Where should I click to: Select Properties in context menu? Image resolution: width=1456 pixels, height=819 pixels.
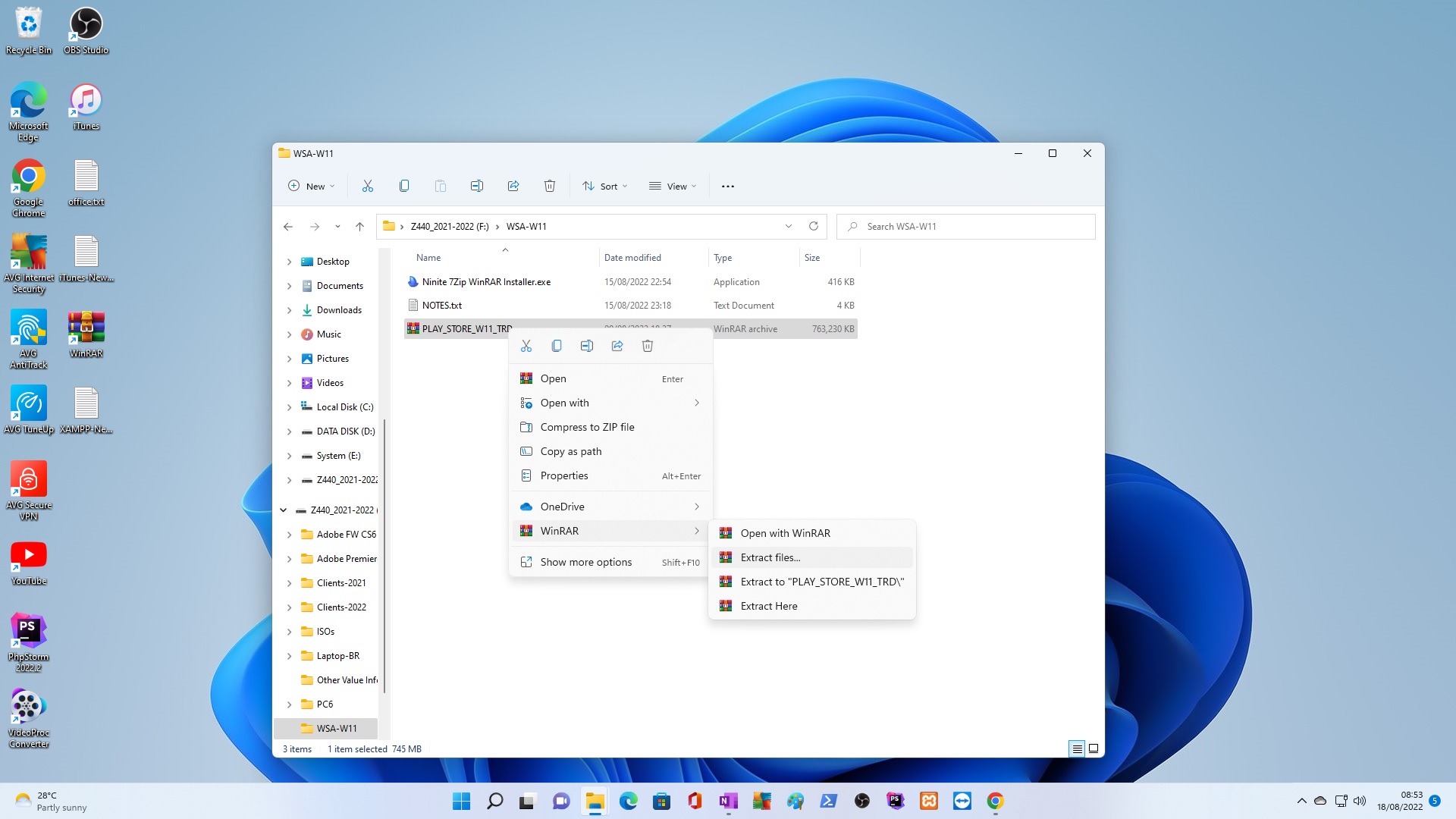[x=611, y=475]
